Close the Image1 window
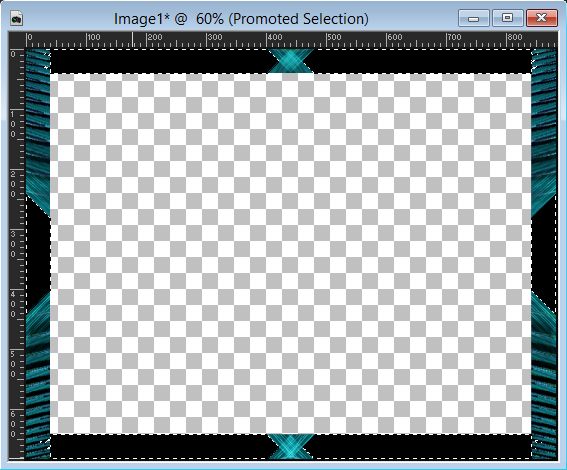Screen dimensions: 567x470 (x=541, y=18)
